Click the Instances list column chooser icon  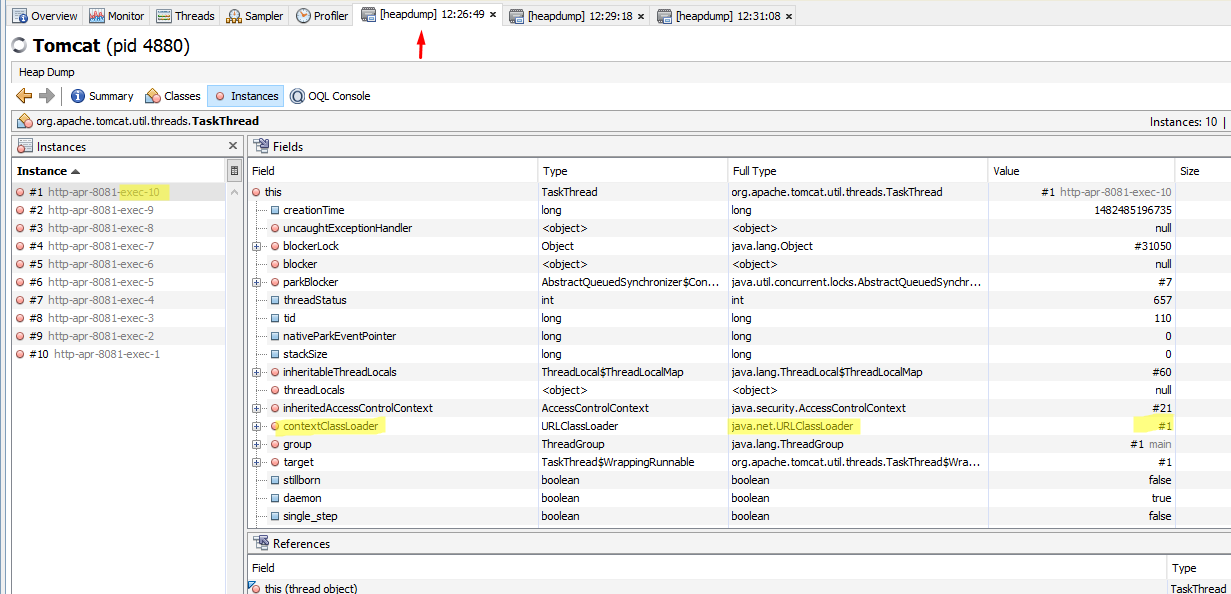pyautogui.click(x=234, y=171)
